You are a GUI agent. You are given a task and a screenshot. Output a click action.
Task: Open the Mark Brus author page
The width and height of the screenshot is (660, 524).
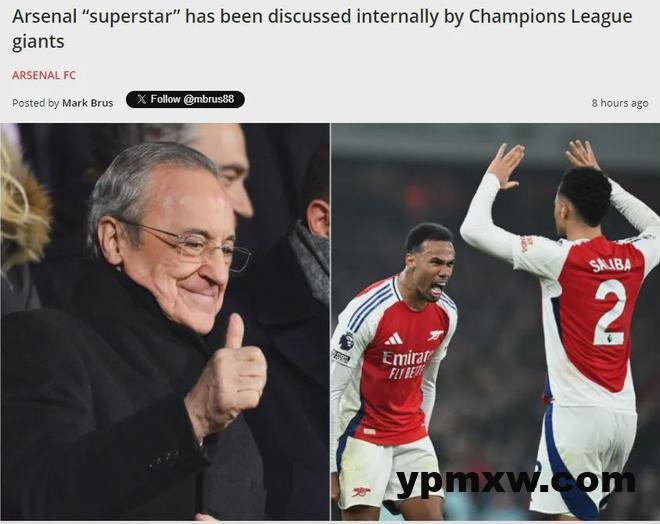pyautogui.click(x=88, y=103)
